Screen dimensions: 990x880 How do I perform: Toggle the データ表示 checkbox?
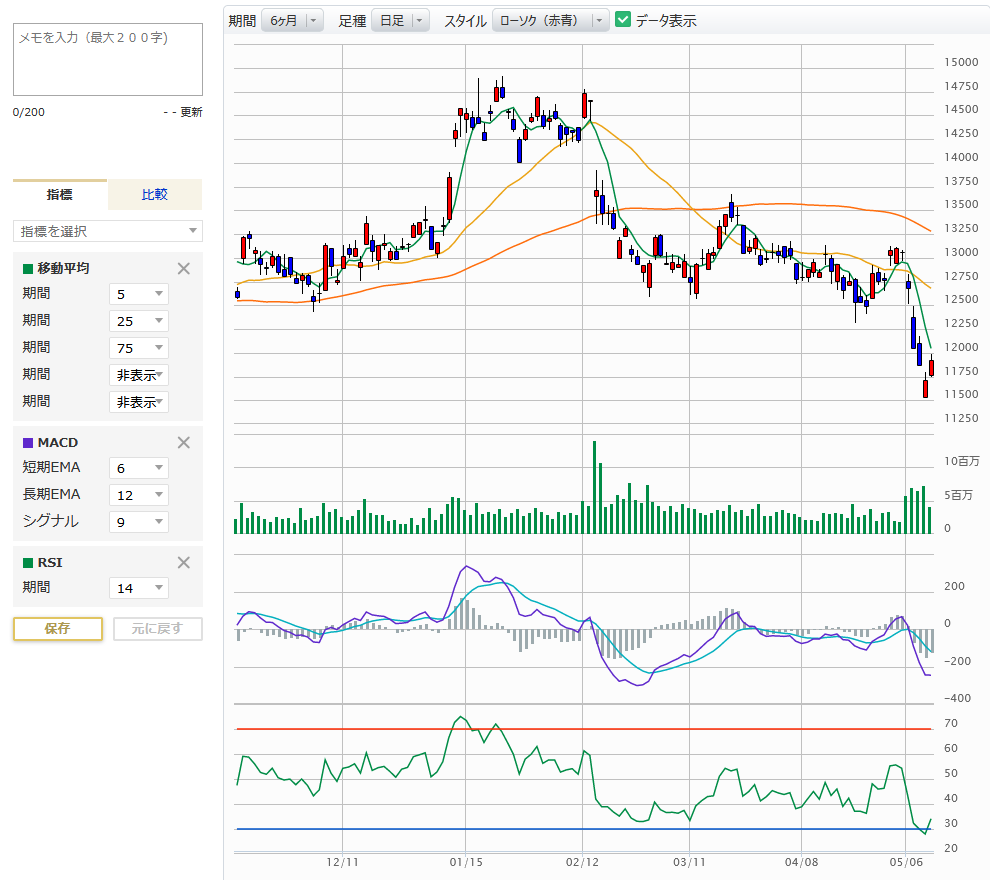click(x=624, y=20)
